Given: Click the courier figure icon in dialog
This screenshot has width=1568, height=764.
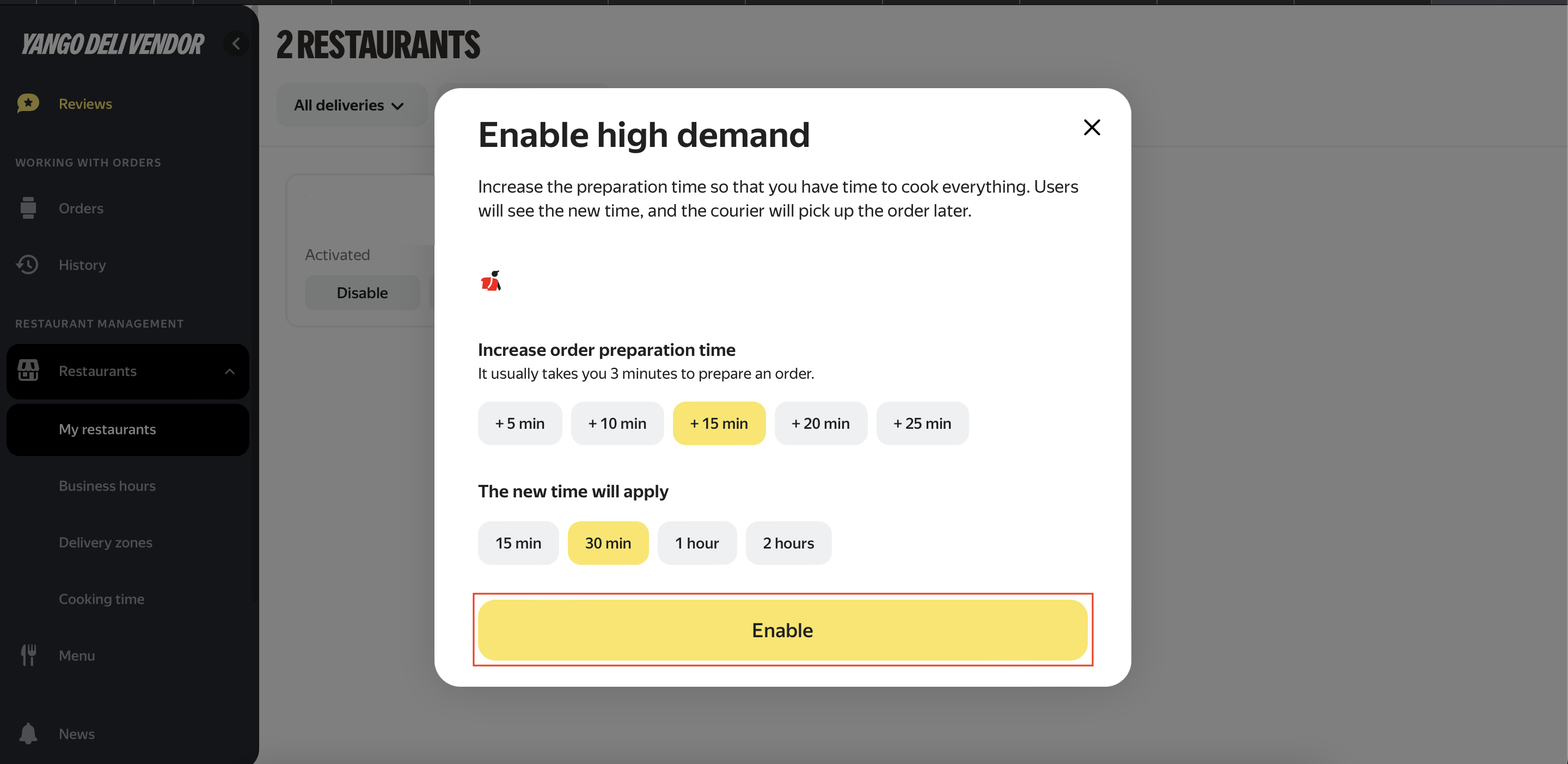Looking at the screenshot, I should click(x=491, y=281).
